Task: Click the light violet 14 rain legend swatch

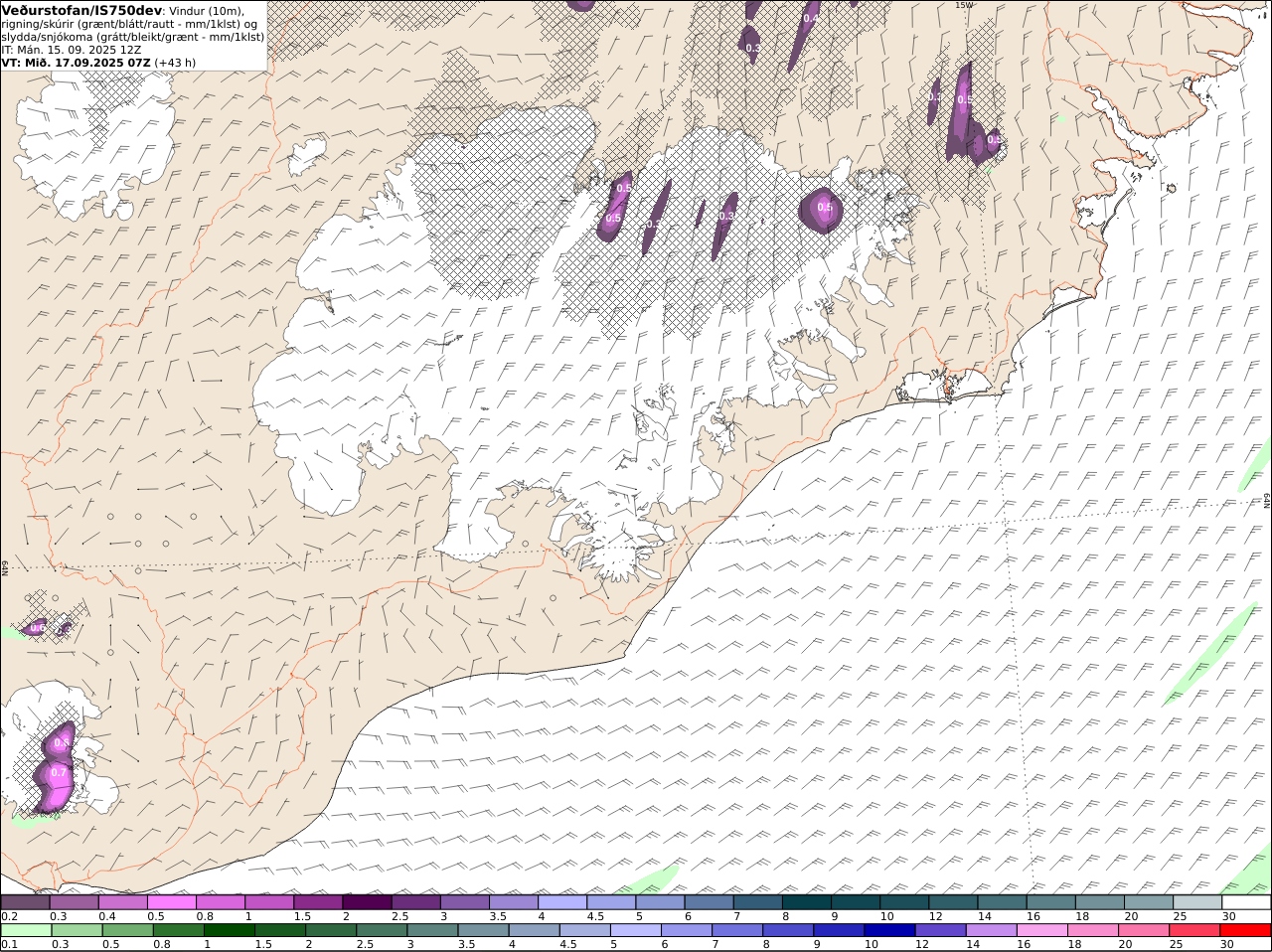Action: click(991, 931)
